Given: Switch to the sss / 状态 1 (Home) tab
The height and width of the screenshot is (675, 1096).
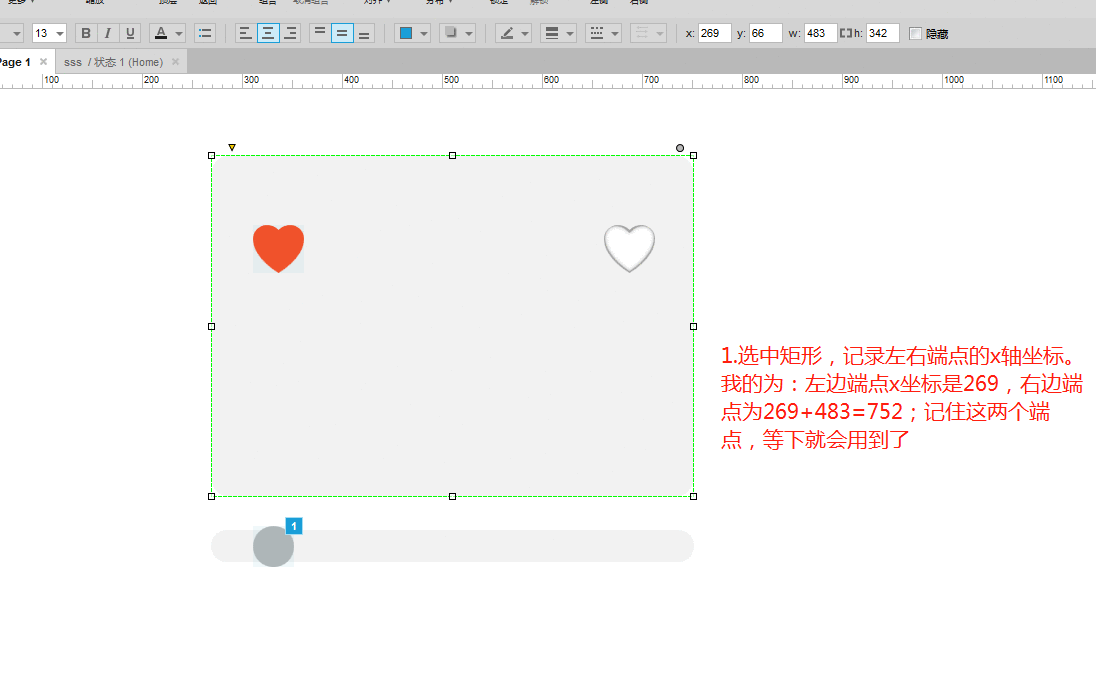Looking at the screenshot, I should (x=113, y=61).
